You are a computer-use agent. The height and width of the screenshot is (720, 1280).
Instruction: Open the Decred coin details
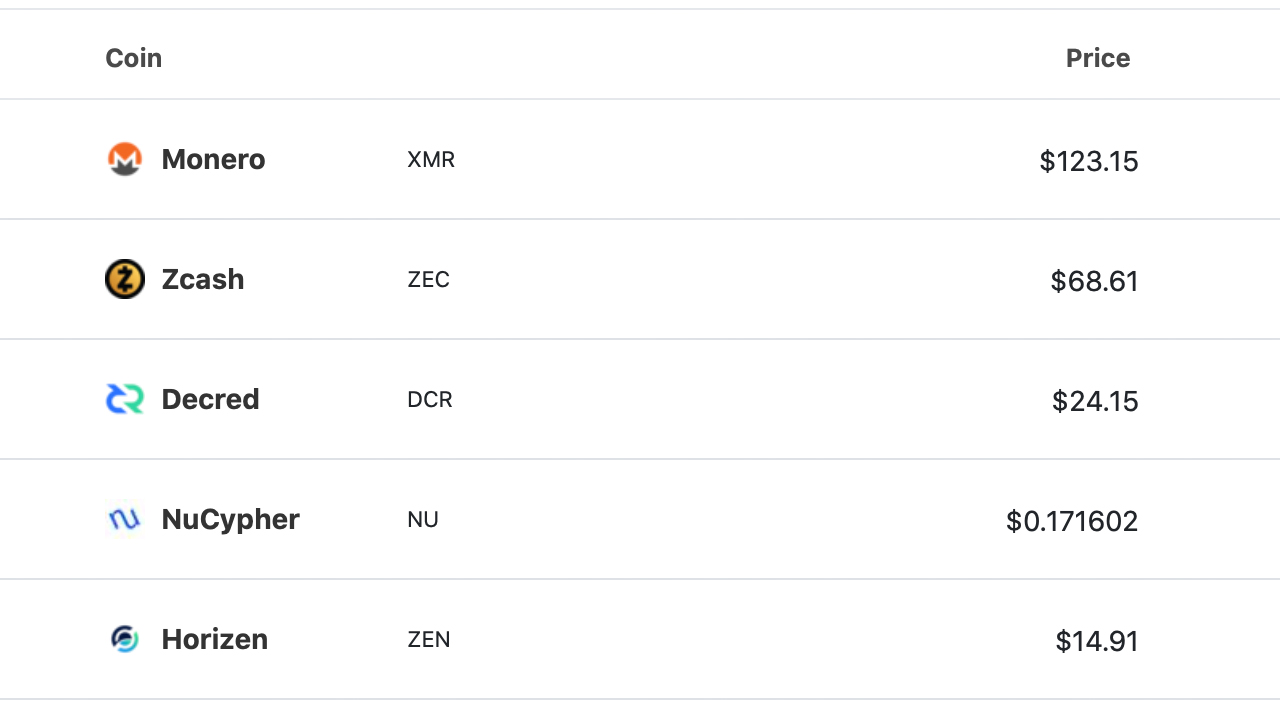pyautogui.click(x=210, y=399)
